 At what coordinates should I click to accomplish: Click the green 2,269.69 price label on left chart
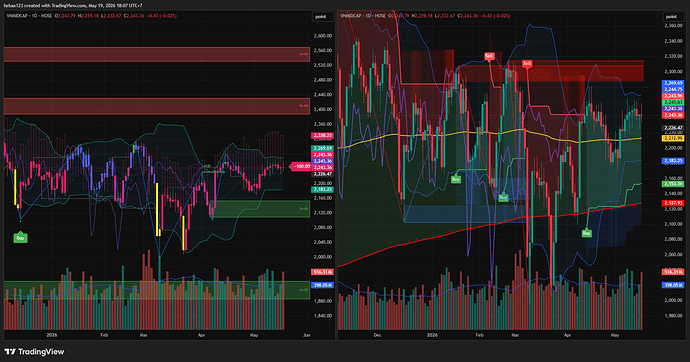[322, 148]
